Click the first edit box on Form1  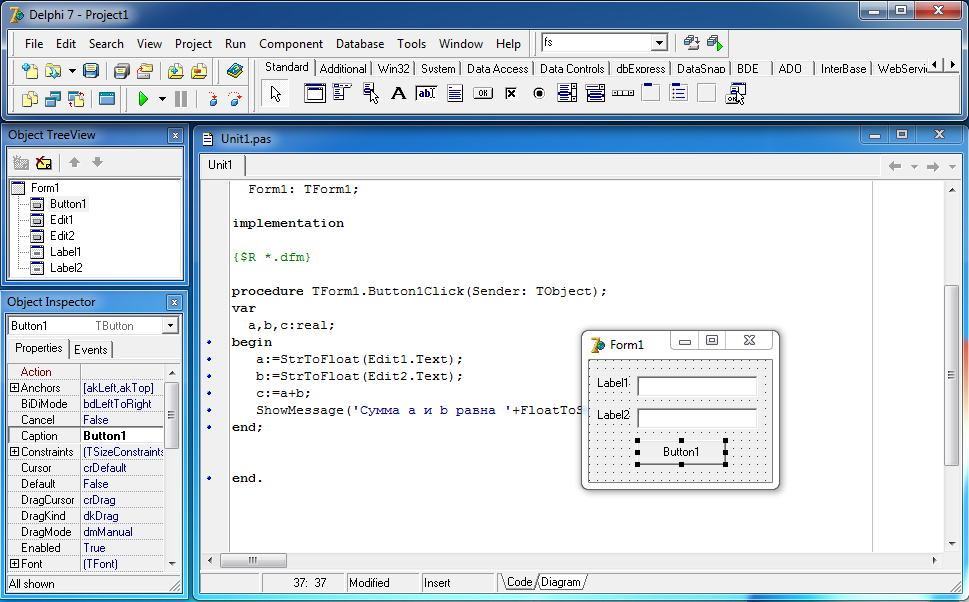697,386
